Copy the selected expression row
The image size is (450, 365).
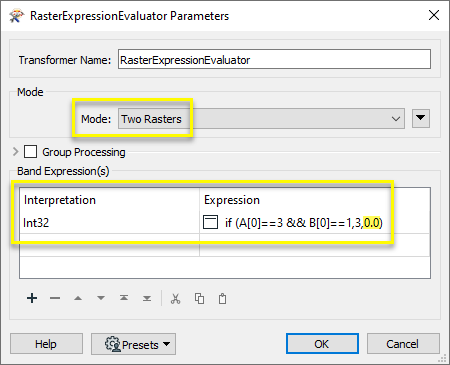199,299
